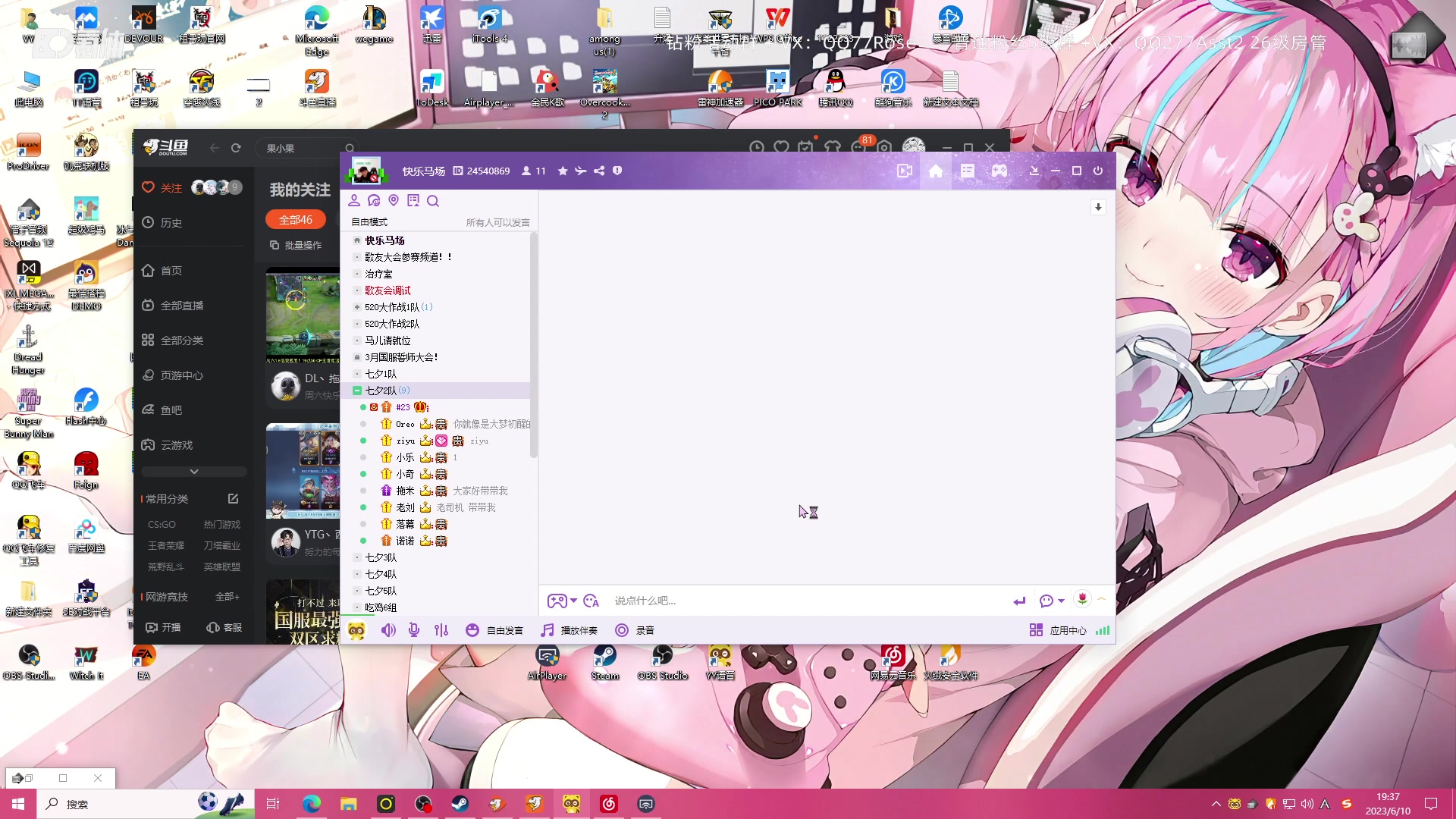Open CS:GO category link in Douyu

162,525
